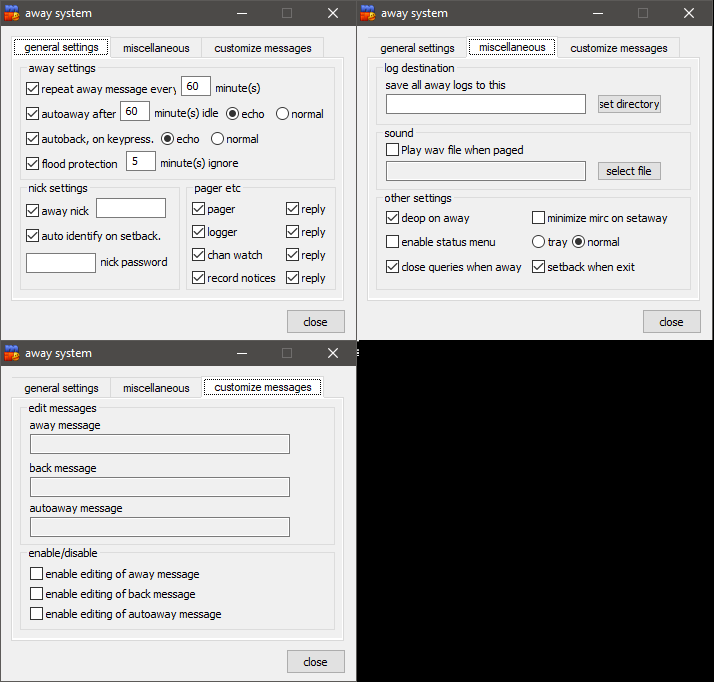Click the away nick text field
714x682 pixels.
(131, 208)
